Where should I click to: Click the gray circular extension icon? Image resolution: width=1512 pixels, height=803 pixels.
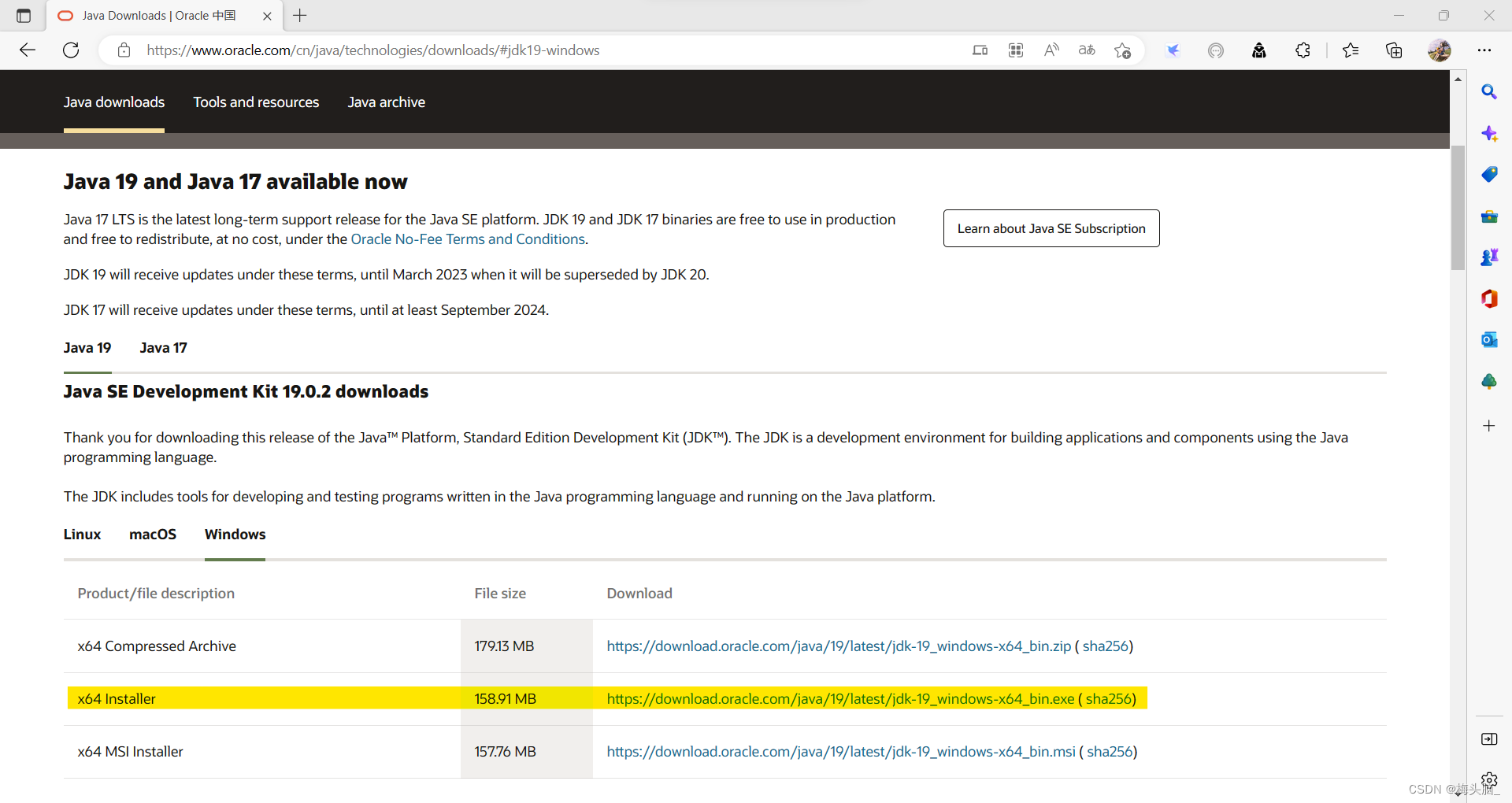click(x=1216, y=50)
